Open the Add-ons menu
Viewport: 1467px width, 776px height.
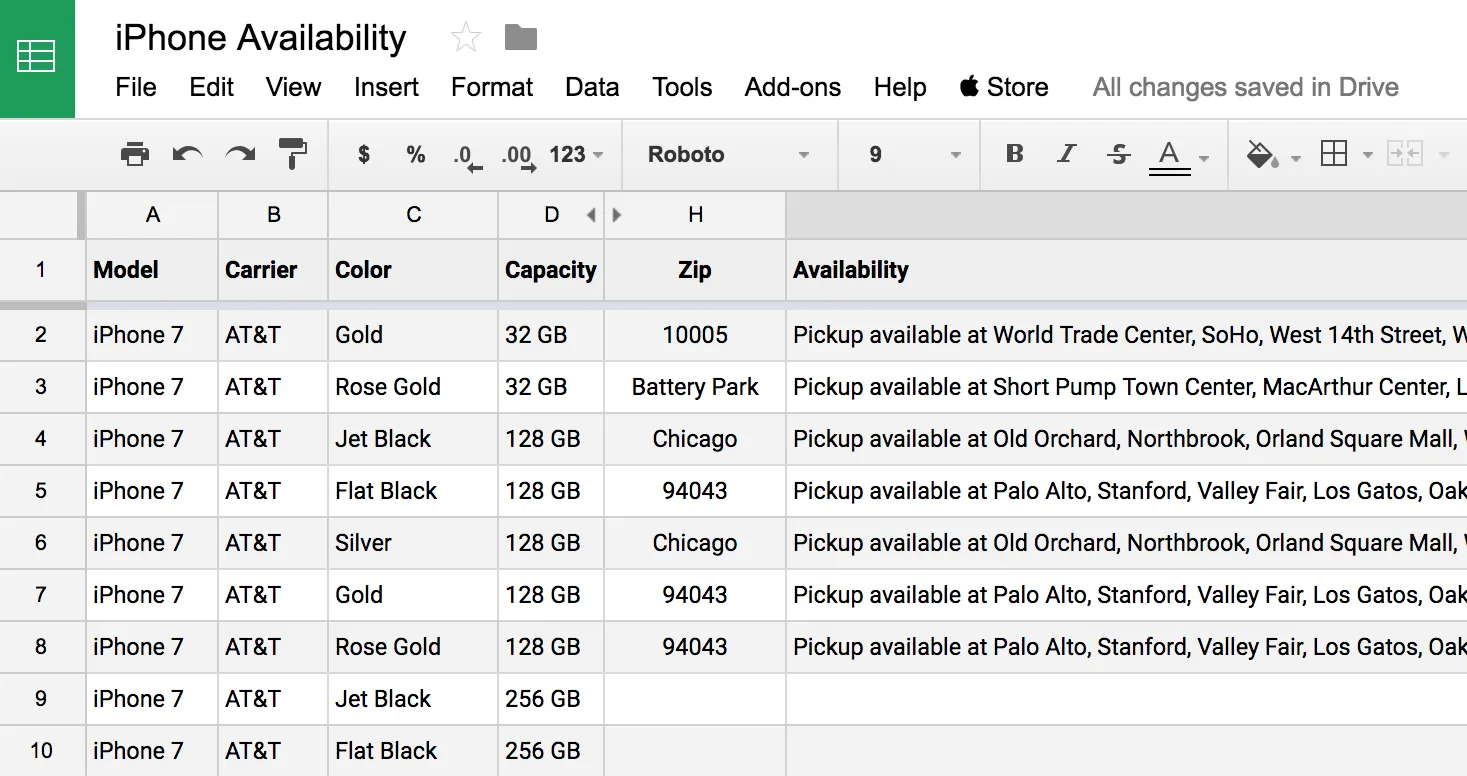(x=792, y=88)
